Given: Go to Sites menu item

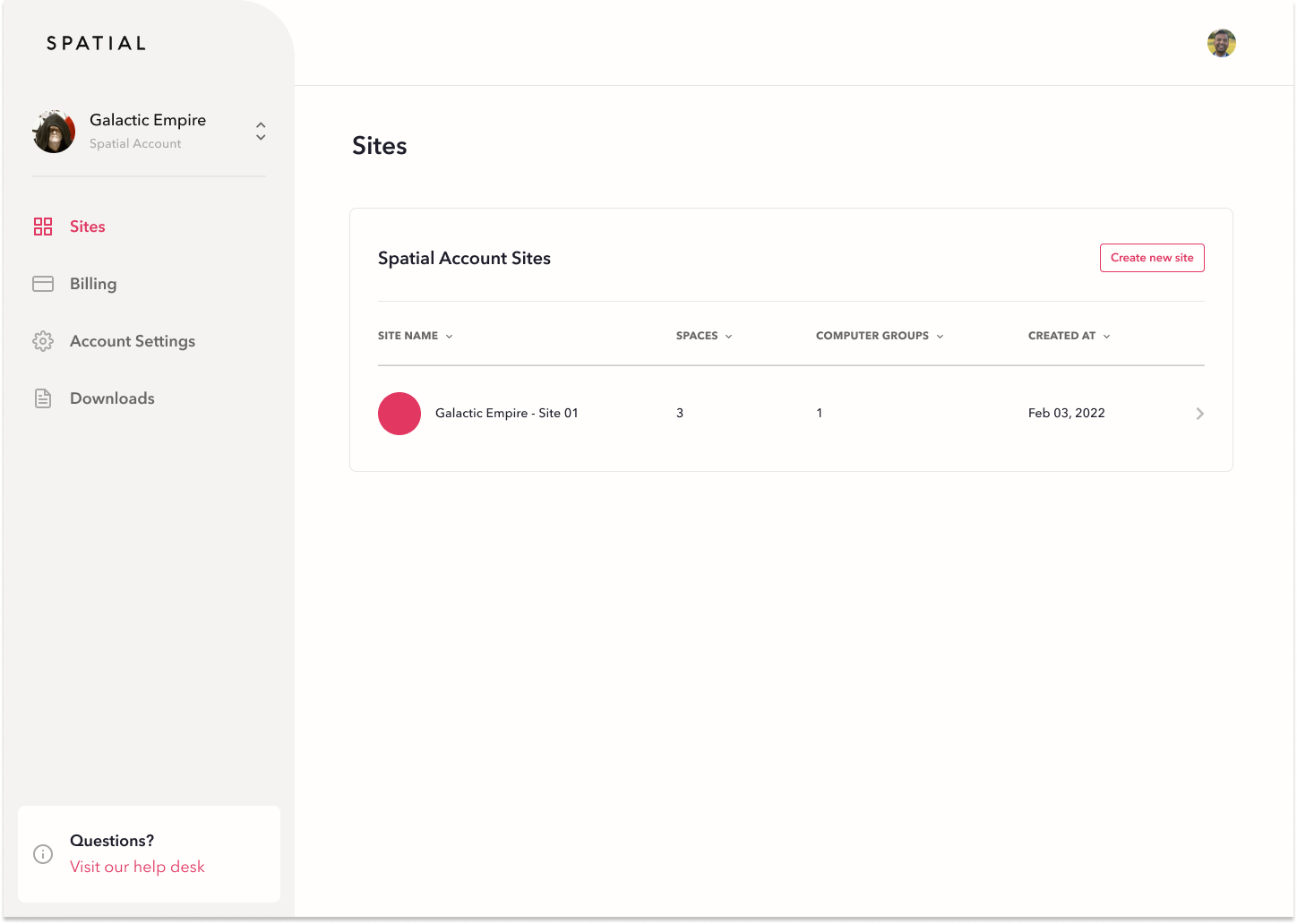Looking at the screenshot, I should pyautogui.click(x=88, y=227).
